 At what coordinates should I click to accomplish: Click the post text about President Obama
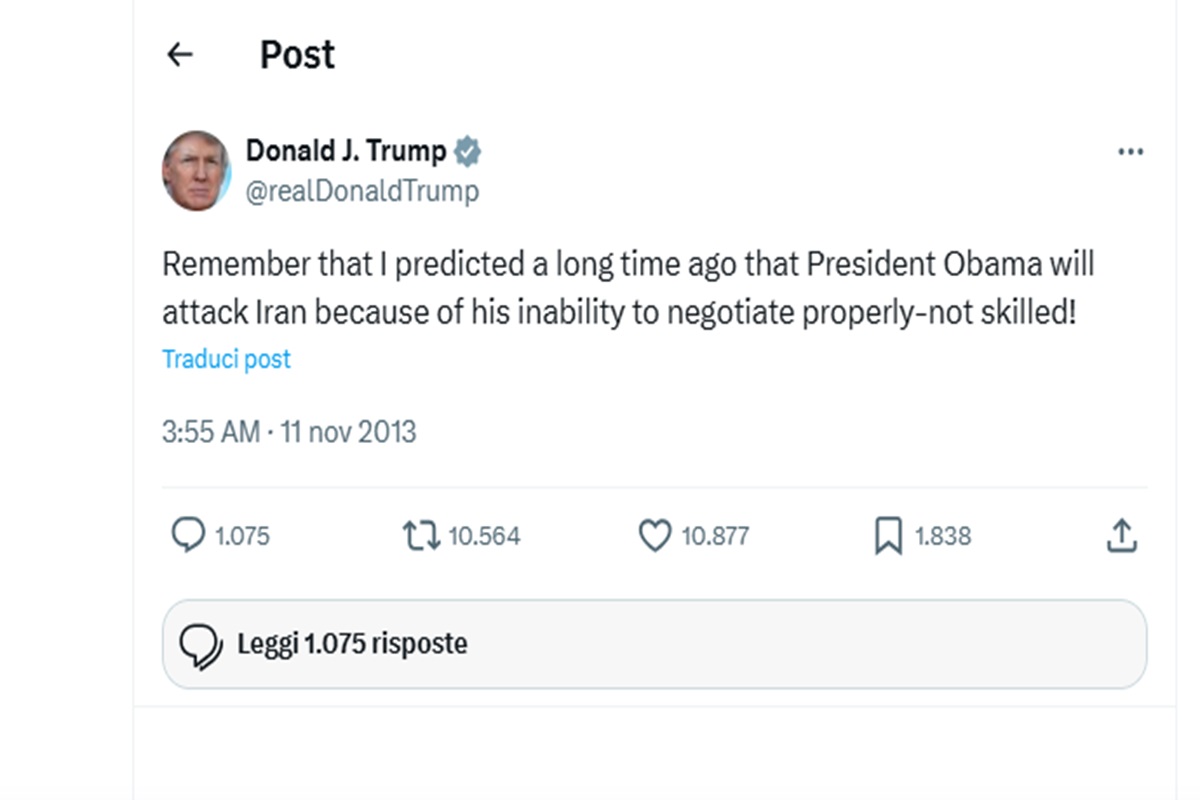coord(628,288)
